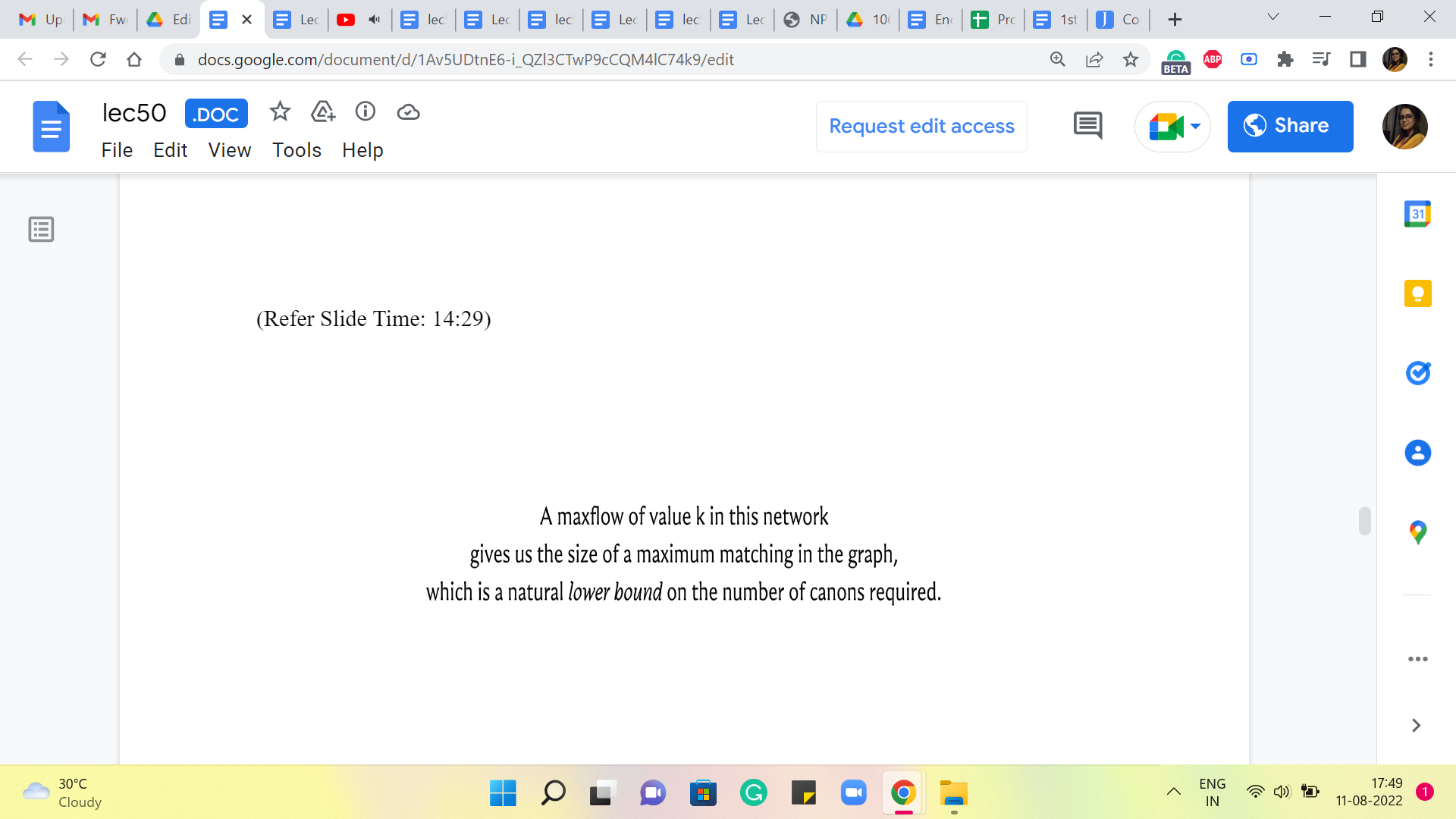
Task: Expand the tab search dropdown arrow
Action: tap(1273, 17)
